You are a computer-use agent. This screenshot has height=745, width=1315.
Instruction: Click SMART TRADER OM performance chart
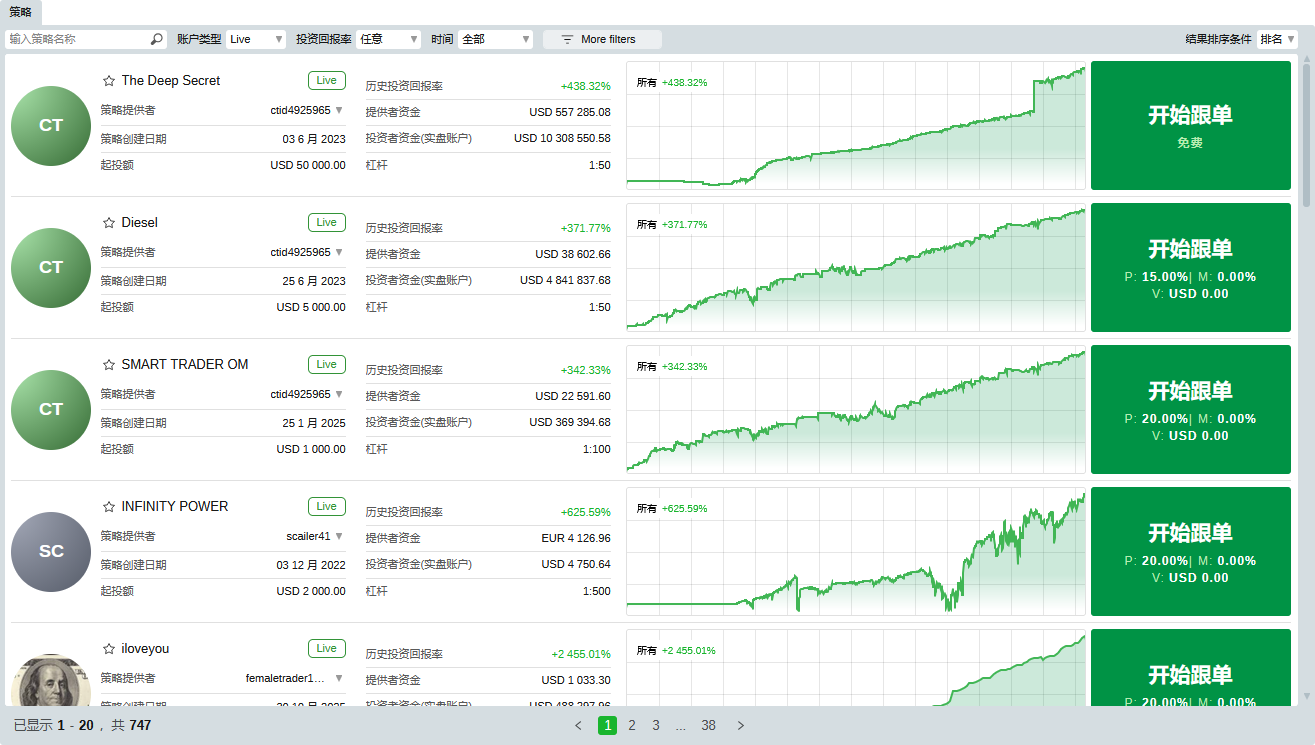[856, 410]
